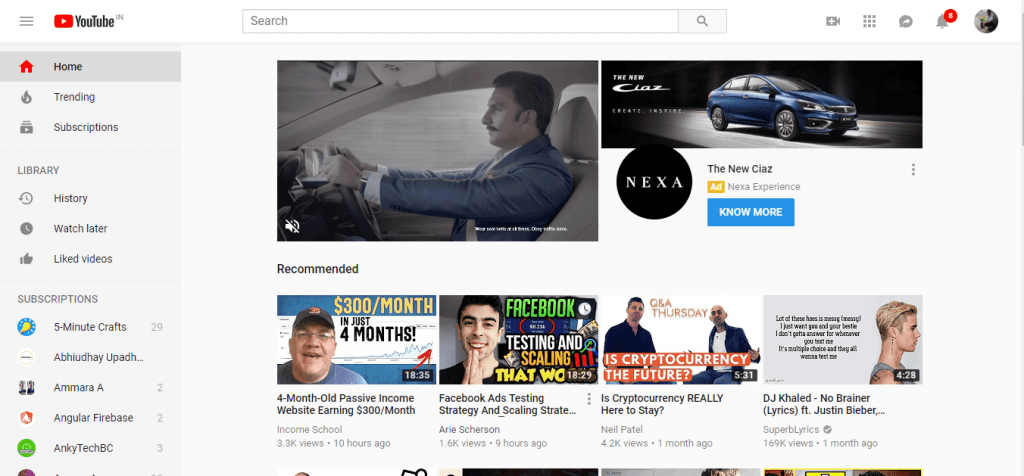Click inside the Search field
1024x476 pixels.
[x=460, y=21]
